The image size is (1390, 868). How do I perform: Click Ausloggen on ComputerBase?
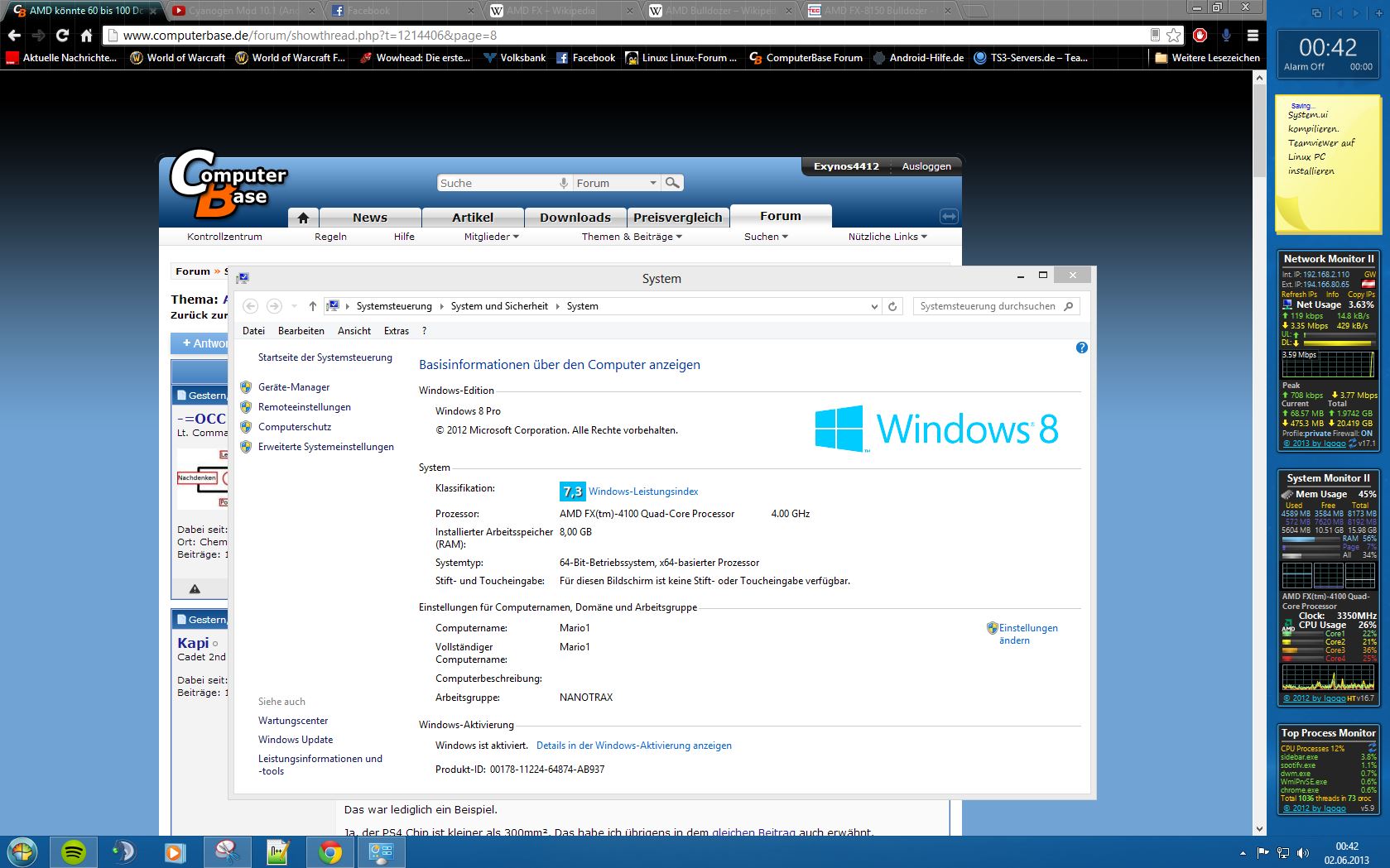coord(926,166)
